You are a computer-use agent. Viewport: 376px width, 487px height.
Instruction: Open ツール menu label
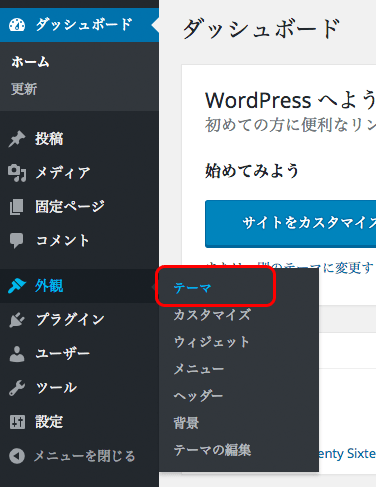(56, 388)
